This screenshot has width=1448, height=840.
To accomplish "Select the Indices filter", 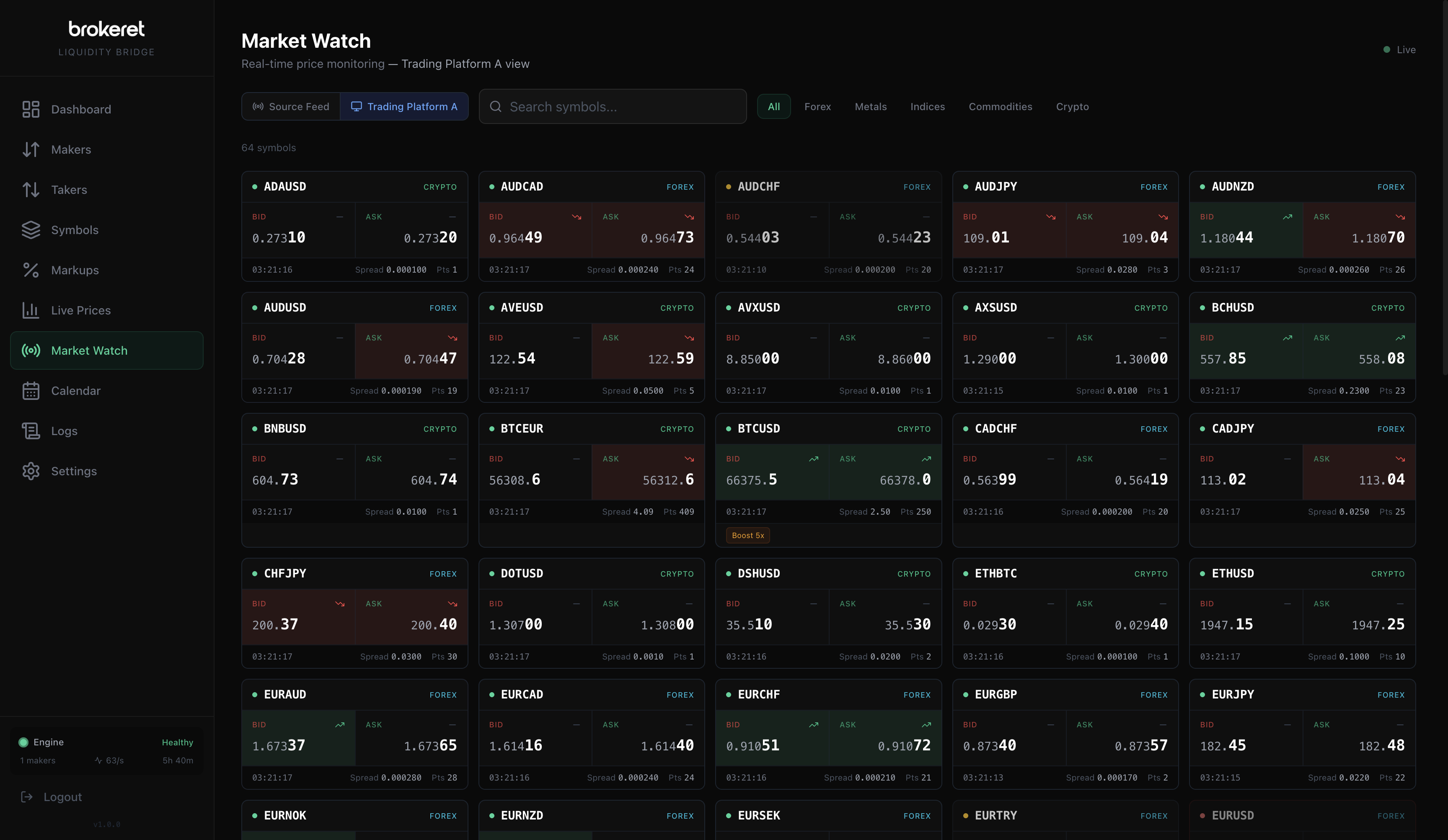I will pos(927,106).
